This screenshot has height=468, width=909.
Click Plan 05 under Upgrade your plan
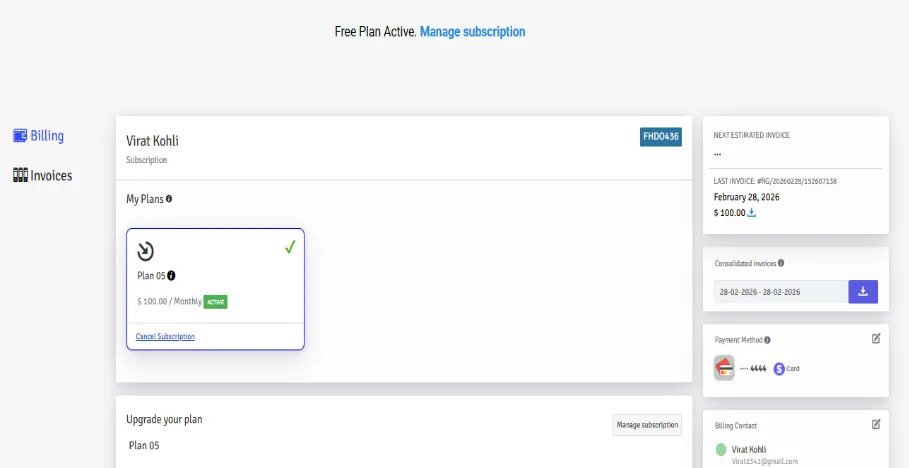[x=144, y=446]
